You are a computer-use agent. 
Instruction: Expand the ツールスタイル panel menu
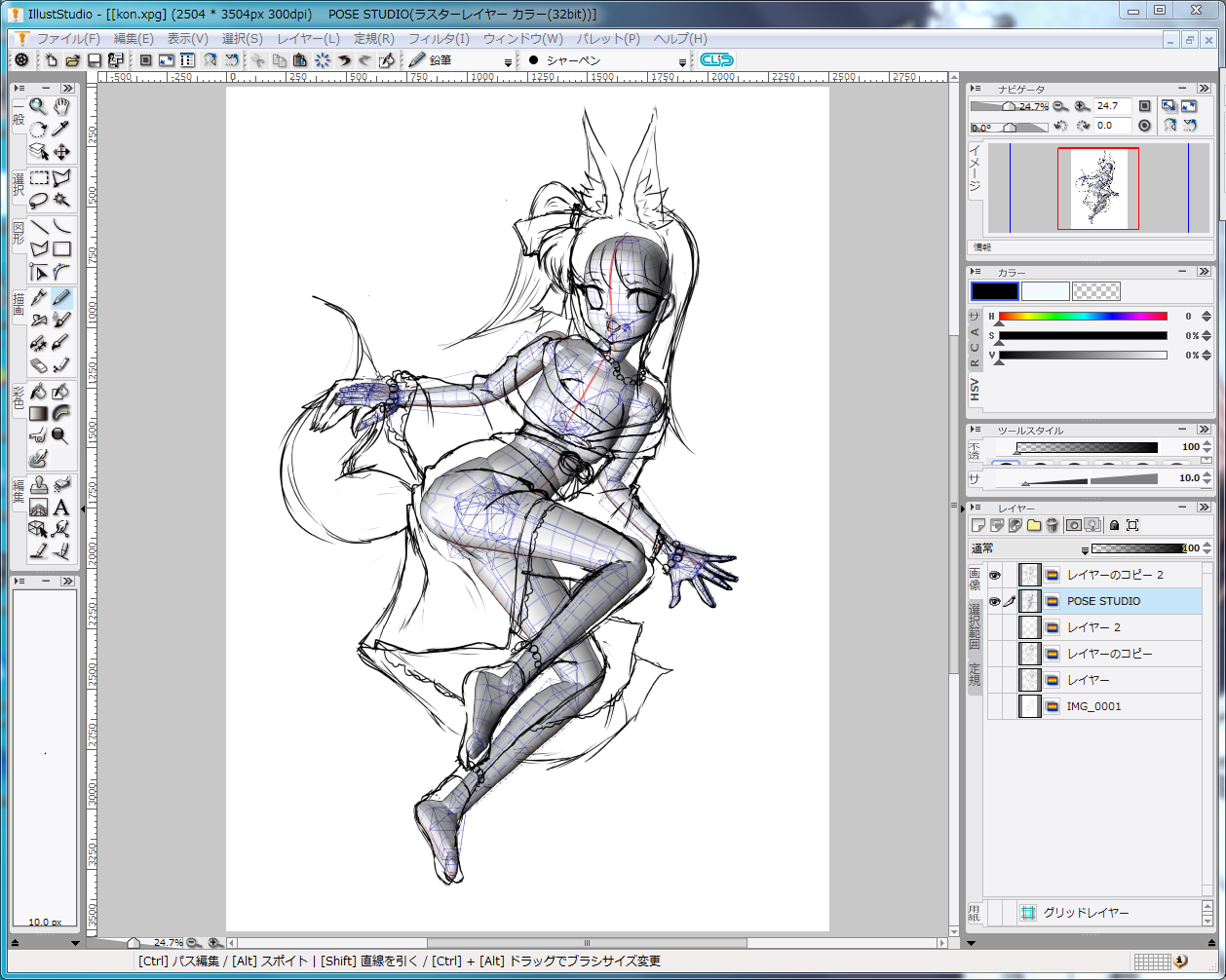point(977,430)
